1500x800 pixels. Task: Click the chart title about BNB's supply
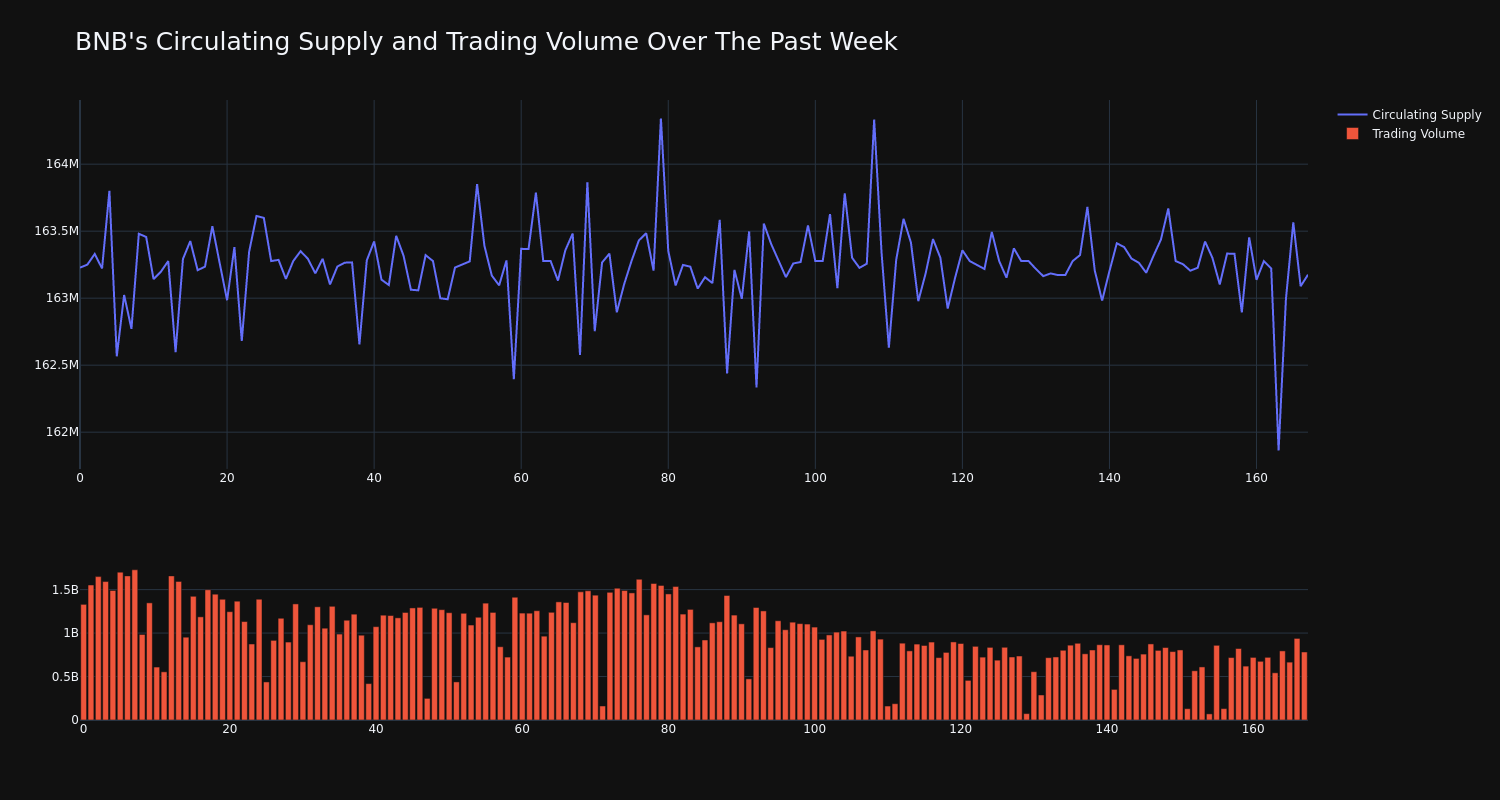coord(486,42)
